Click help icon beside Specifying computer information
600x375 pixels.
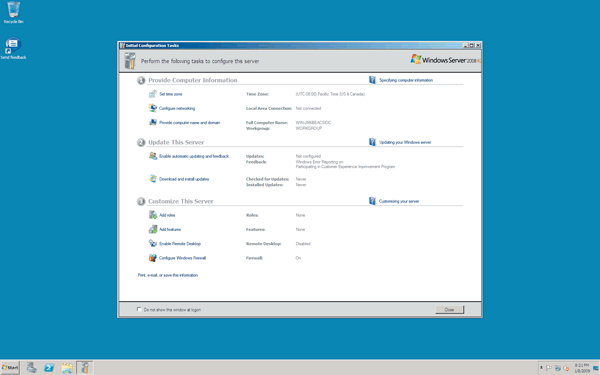click(x=372, y=80)
